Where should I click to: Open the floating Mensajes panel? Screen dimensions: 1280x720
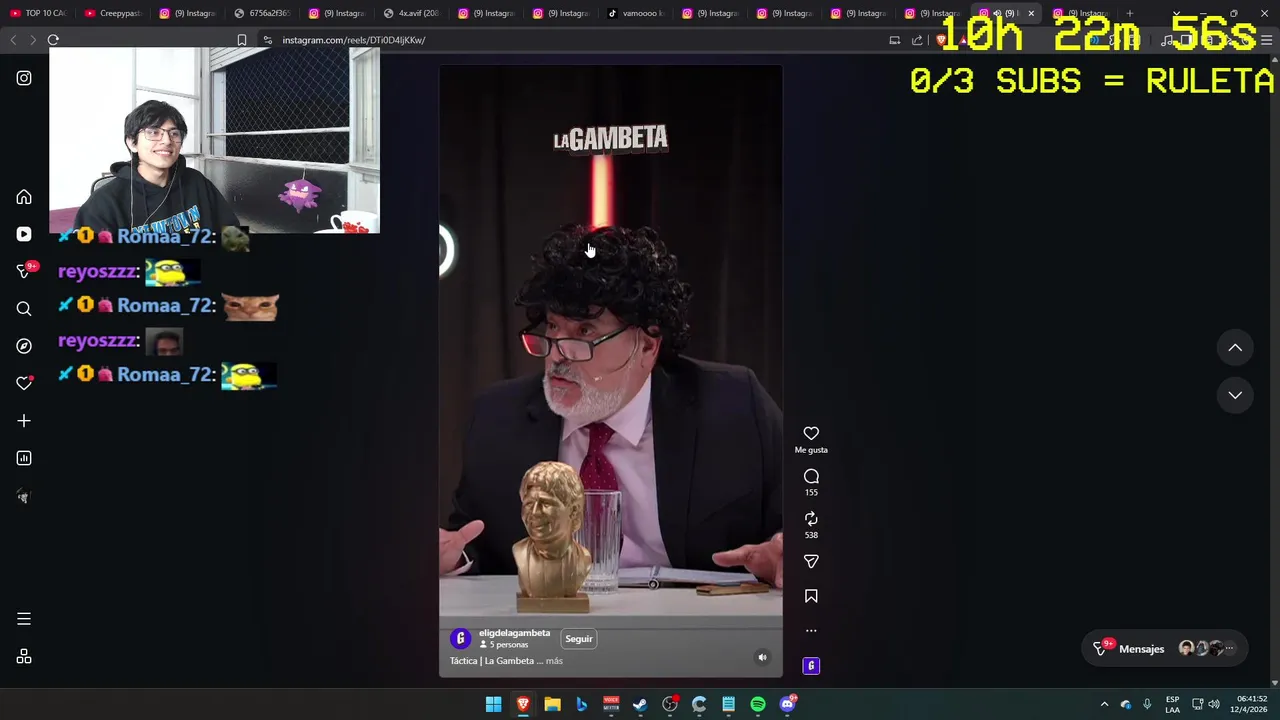point(1165,649)
